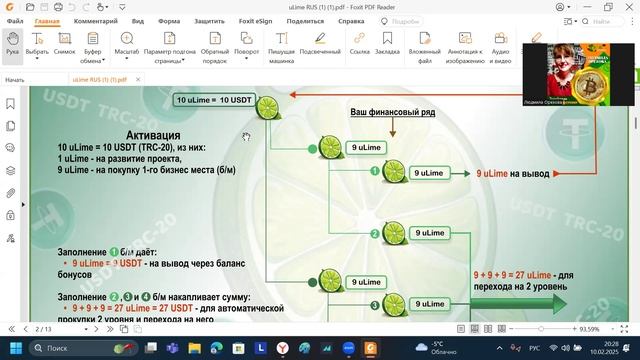Click the Снимок snapshot tool
This screenshot has width=640, height=360.
[64, 43]
